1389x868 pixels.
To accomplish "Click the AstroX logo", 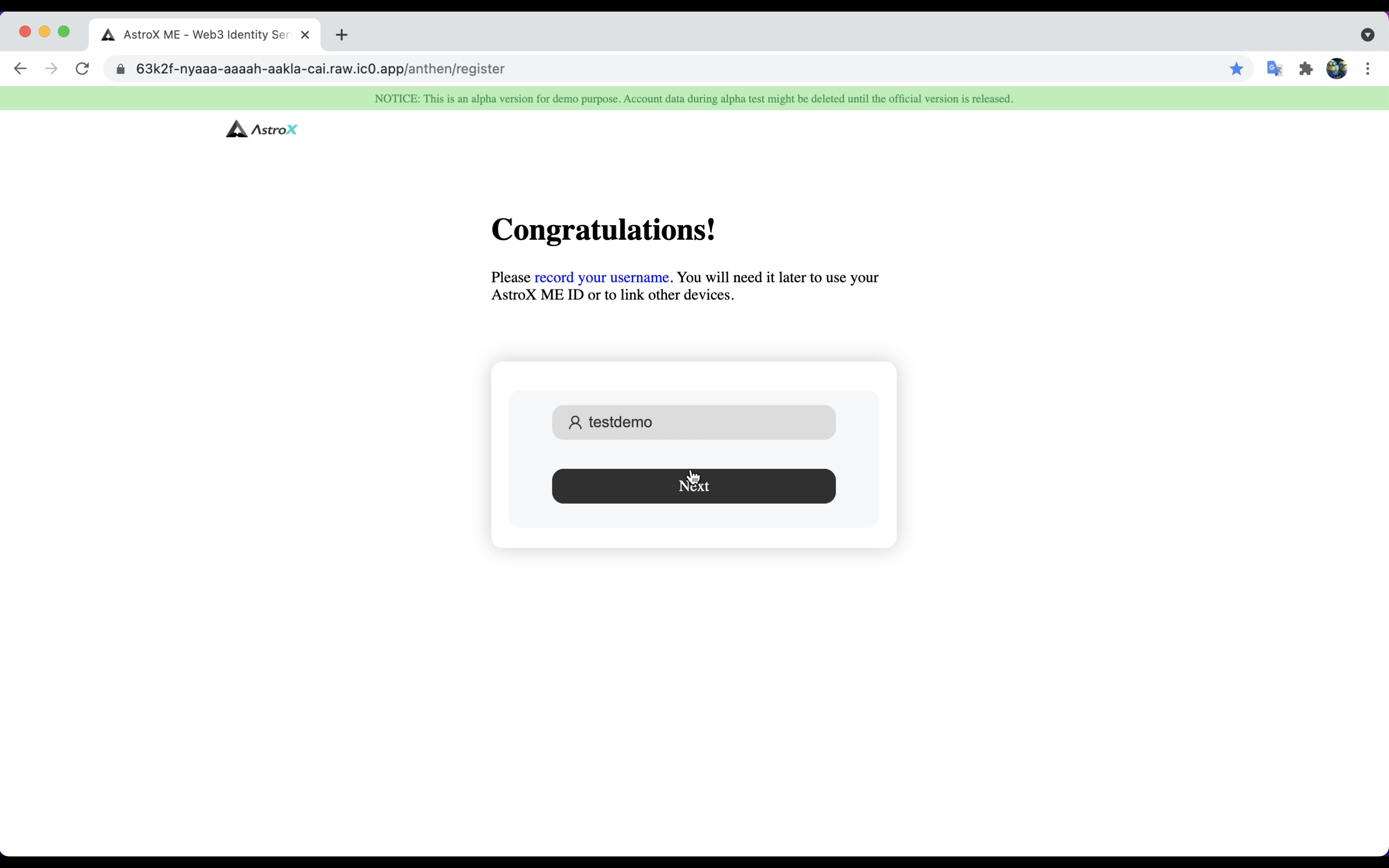I will click(262, 129).
